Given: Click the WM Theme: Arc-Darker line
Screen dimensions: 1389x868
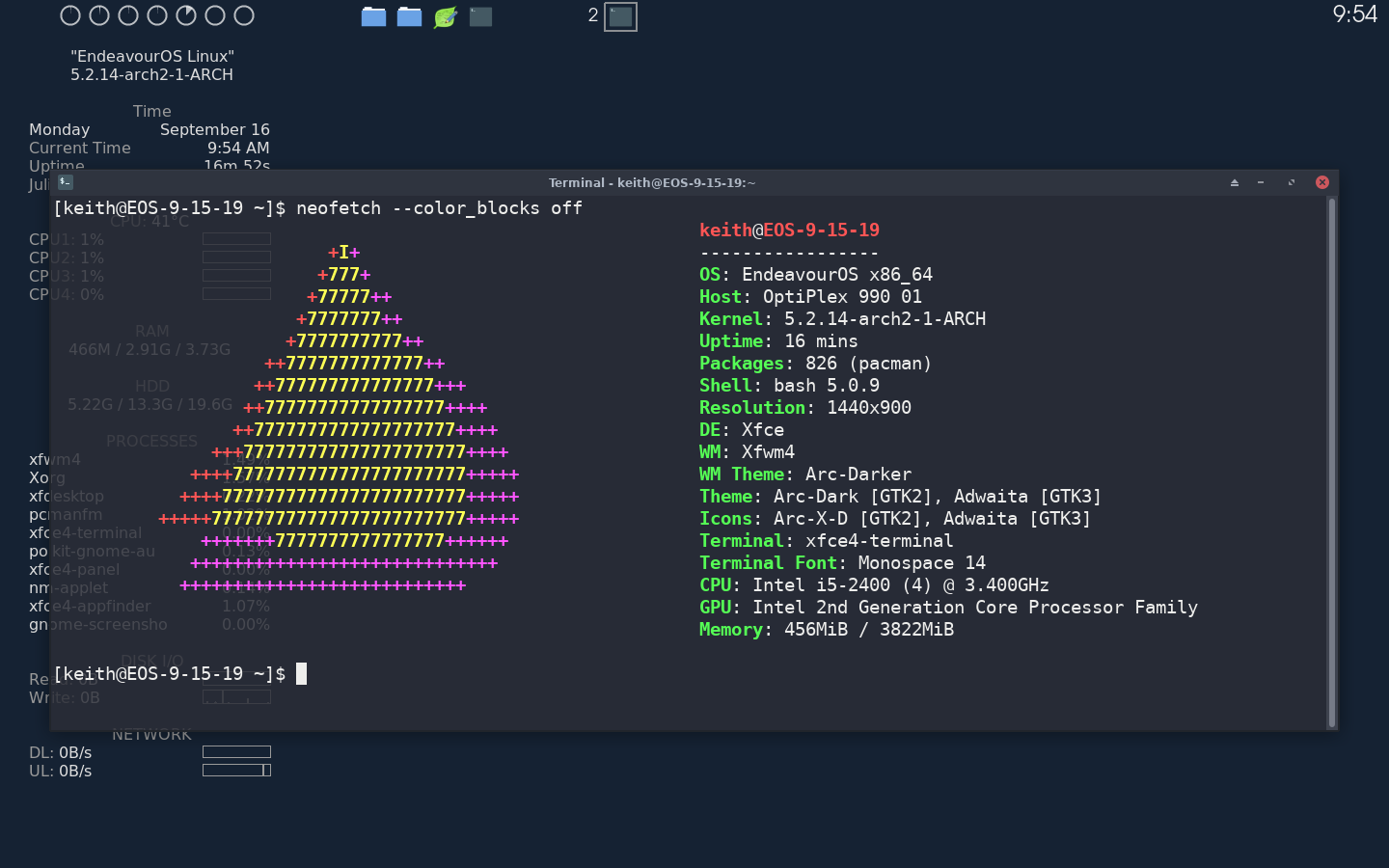Looking at the screenshot, I should [805, 475].
